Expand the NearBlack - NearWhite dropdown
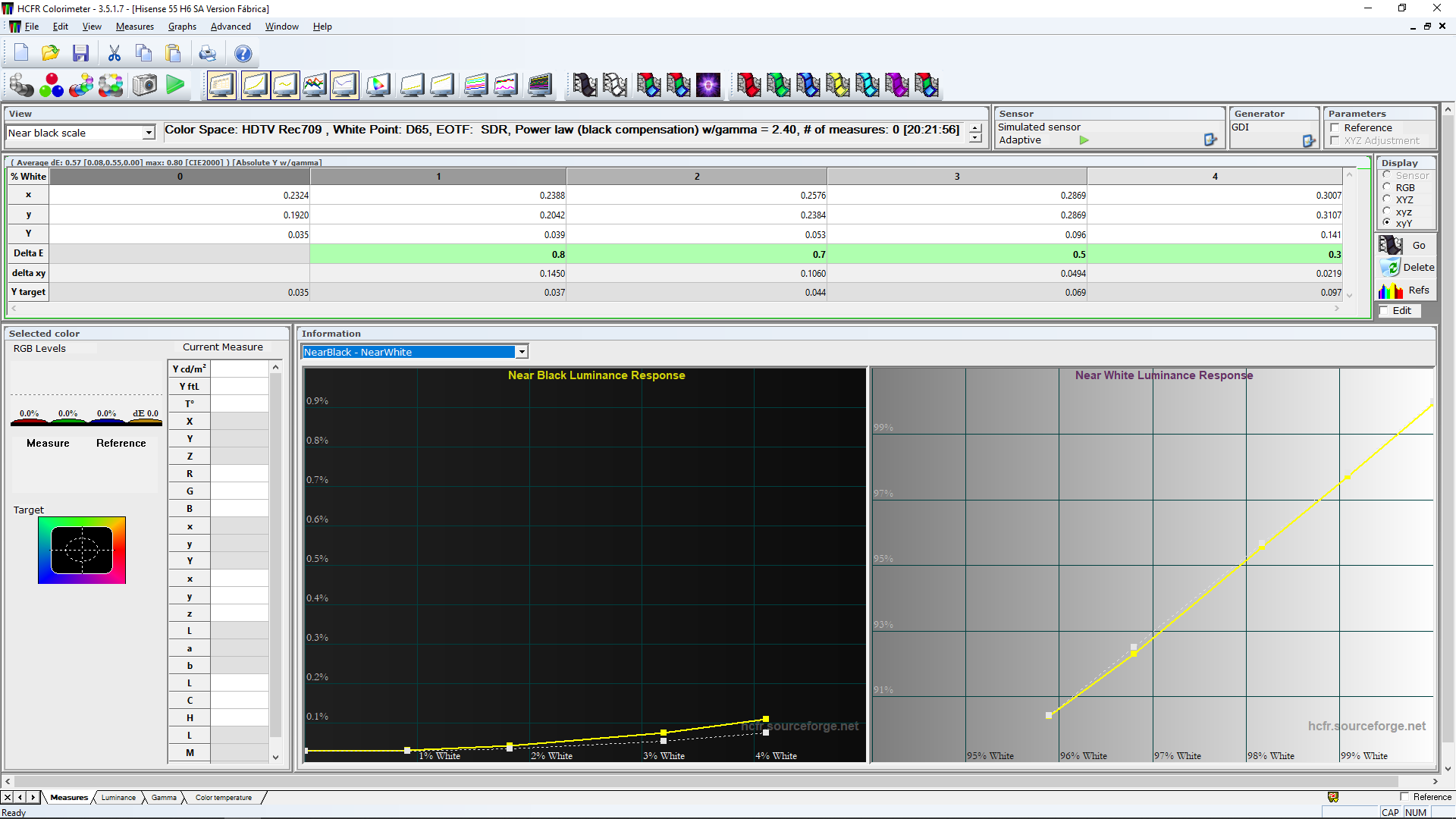Viewport: 1456px width, 819px height. (522, 352)
